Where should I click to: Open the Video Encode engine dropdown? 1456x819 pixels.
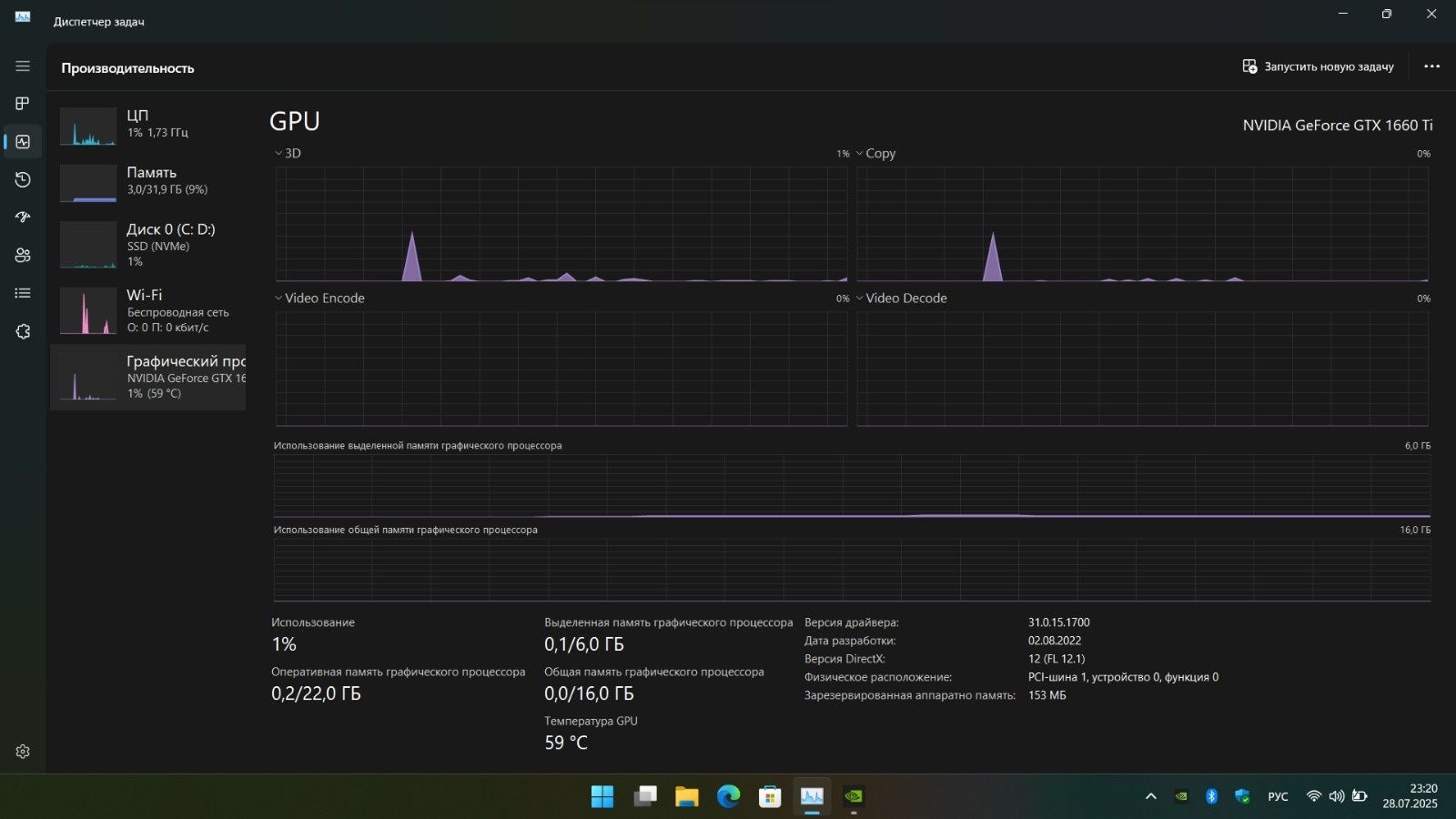click(x=319, y=298)
